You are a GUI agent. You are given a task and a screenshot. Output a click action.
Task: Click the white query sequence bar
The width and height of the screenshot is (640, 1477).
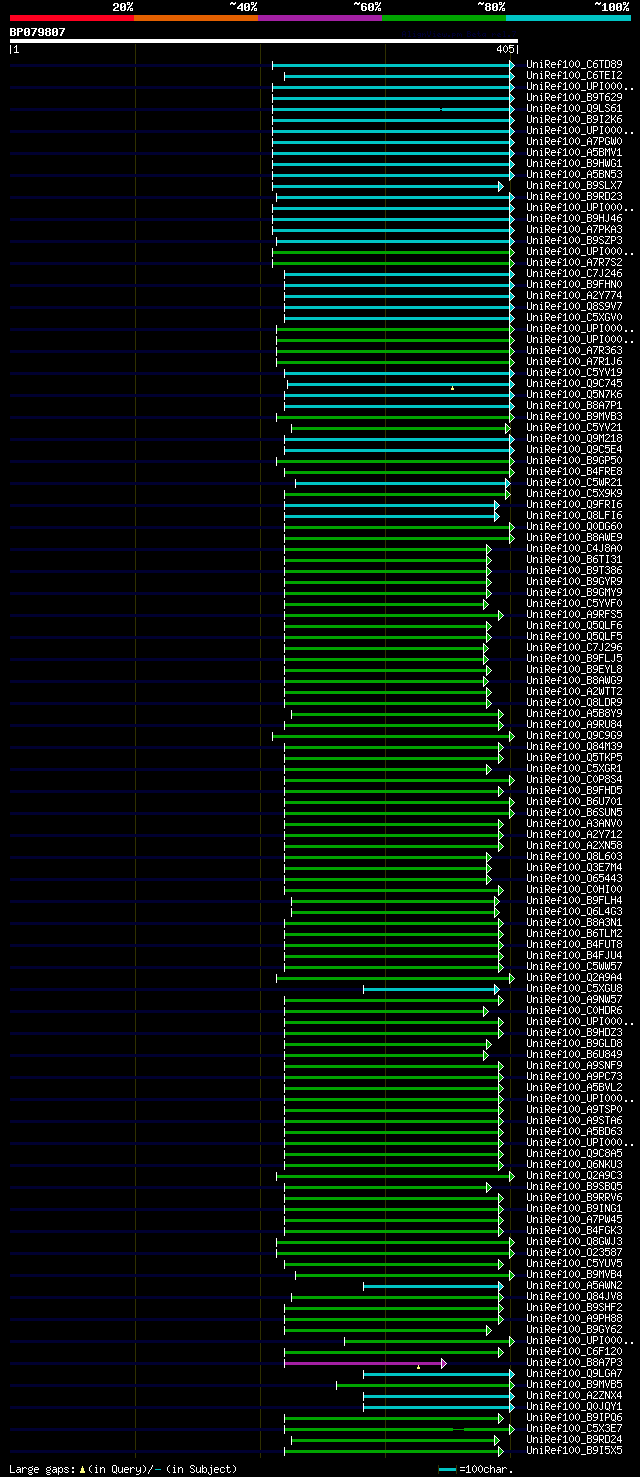click(263, 41)
